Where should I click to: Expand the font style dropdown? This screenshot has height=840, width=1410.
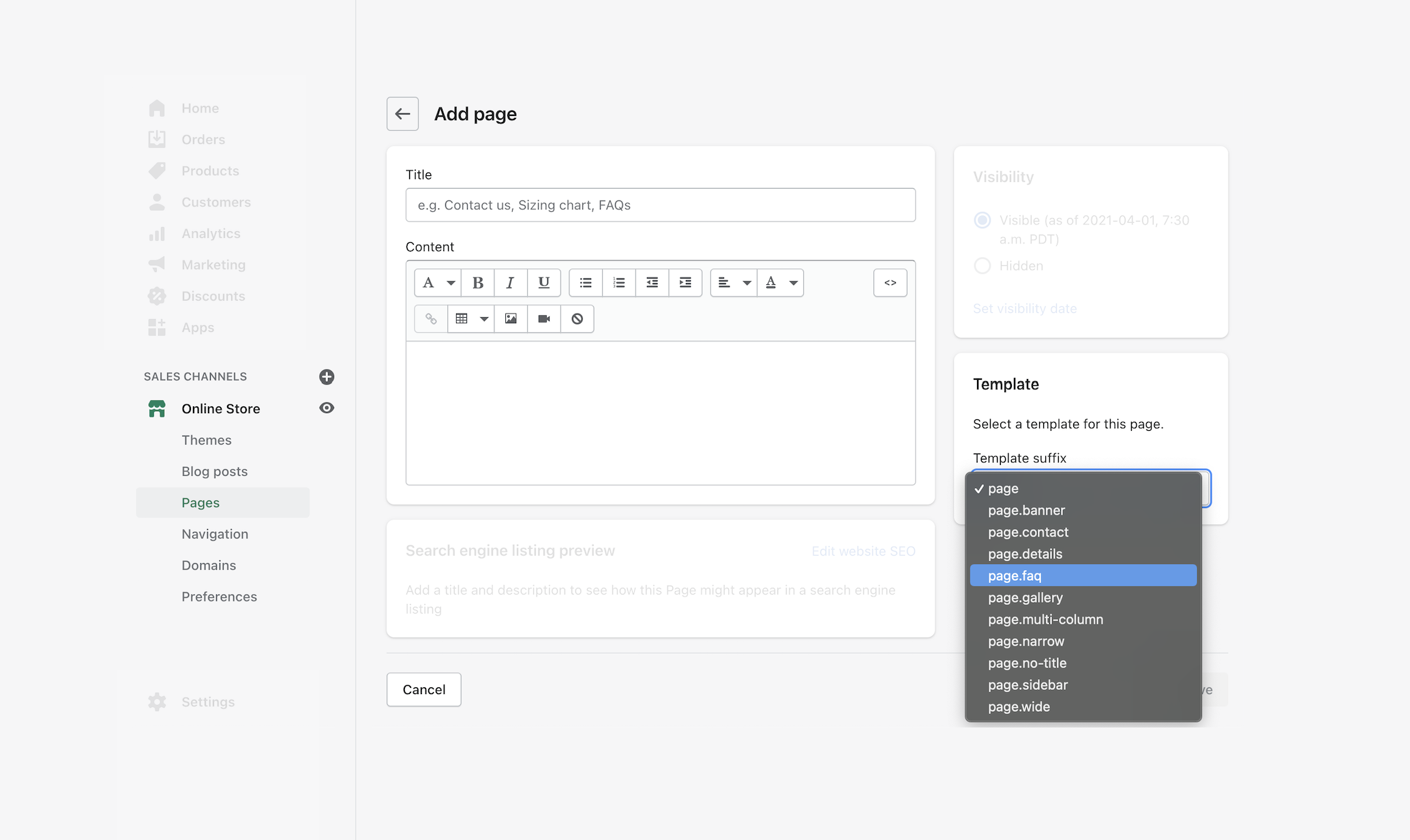pyautogui.click(x=451, y=282)
